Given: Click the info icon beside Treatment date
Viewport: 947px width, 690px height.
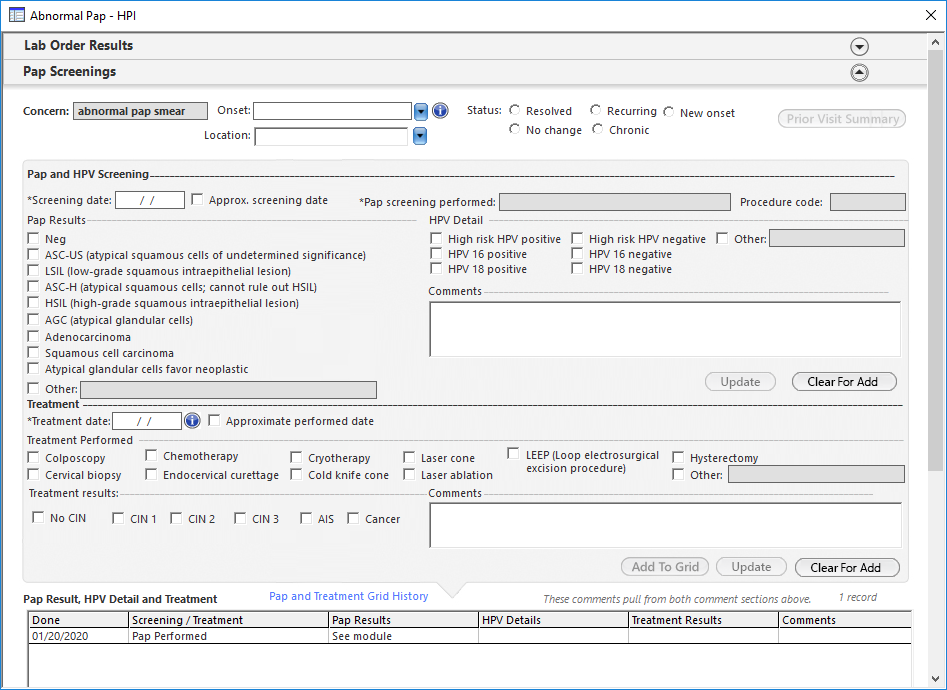Looking at the screenshot, I should coord(192,421).
